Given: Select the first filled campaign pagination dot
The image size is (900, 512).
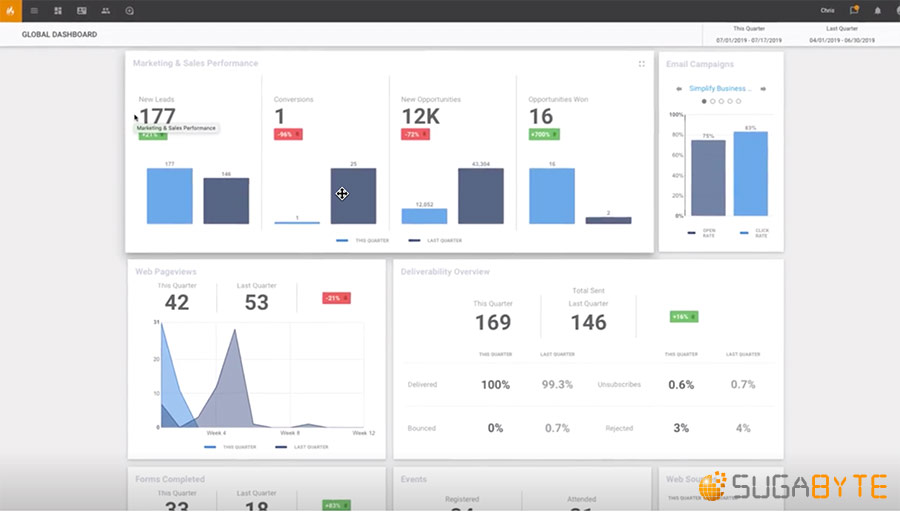Looking at the screenshot, I should coord(704,102).
